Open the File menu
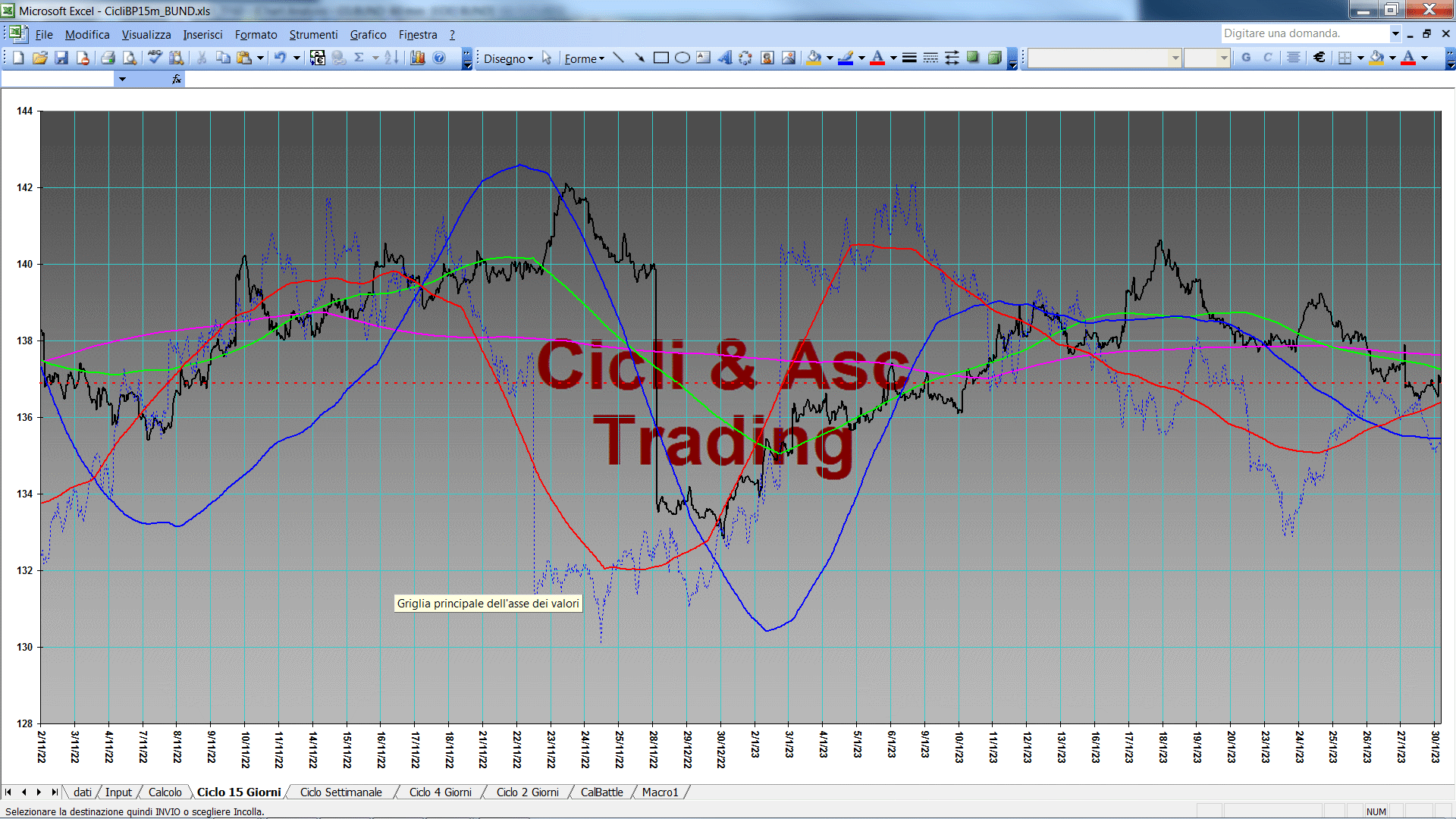Image resolution: width=1456 pixels, height=819 pixels. [44, 35]
